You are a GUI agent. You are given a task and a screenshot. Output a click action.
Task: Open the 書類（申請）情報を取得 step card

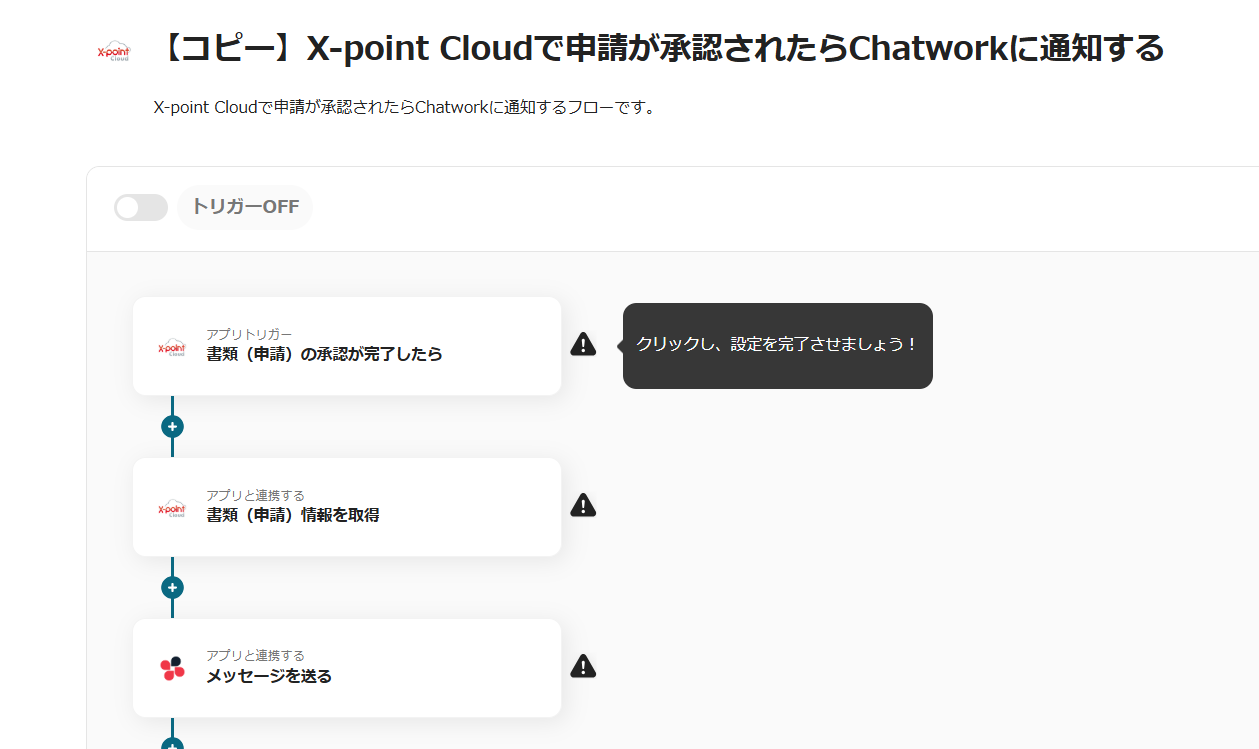click(x=347, y=507)
